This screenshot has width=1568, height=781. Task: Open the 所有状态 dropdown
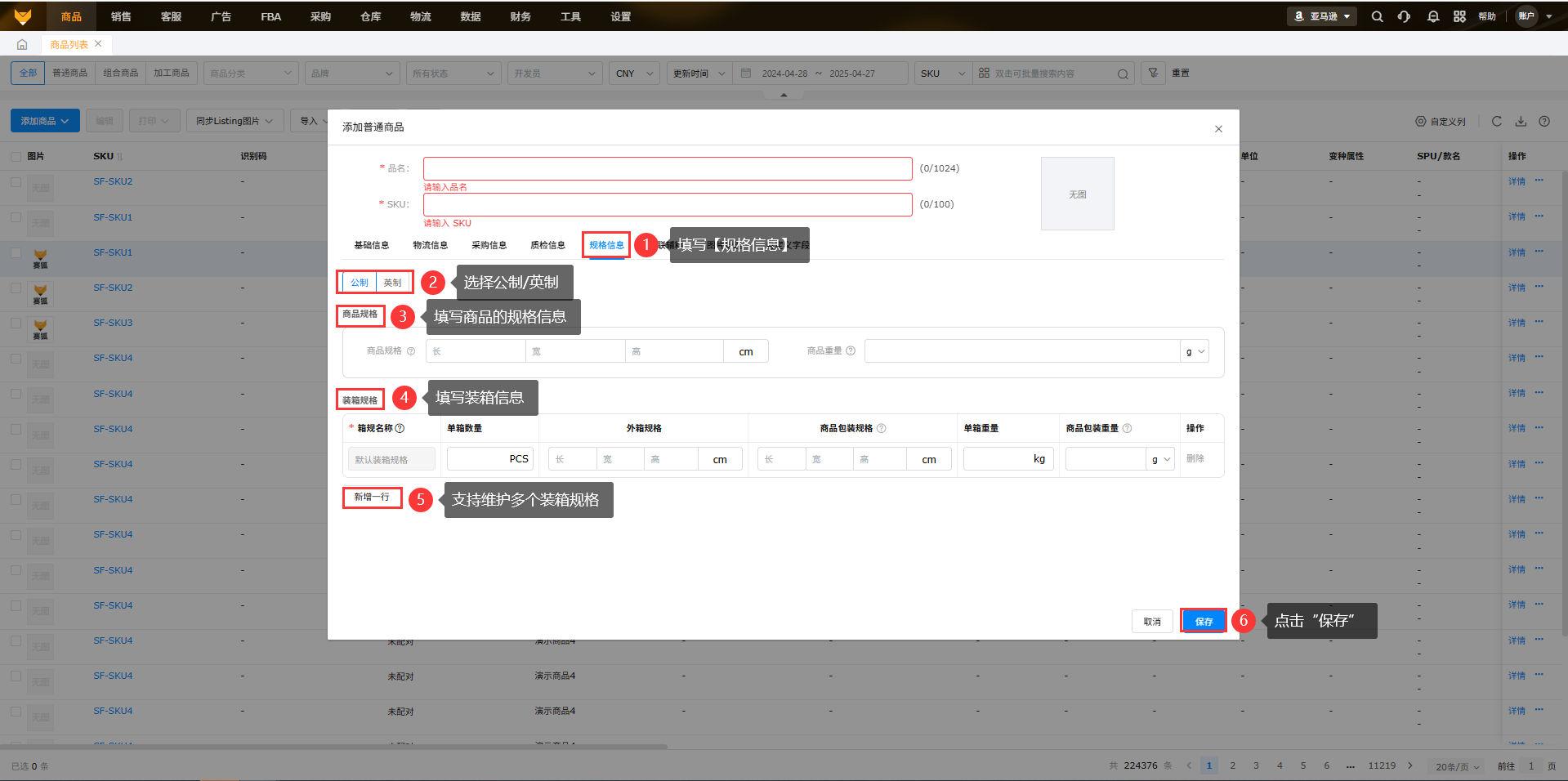click(453, 74)
